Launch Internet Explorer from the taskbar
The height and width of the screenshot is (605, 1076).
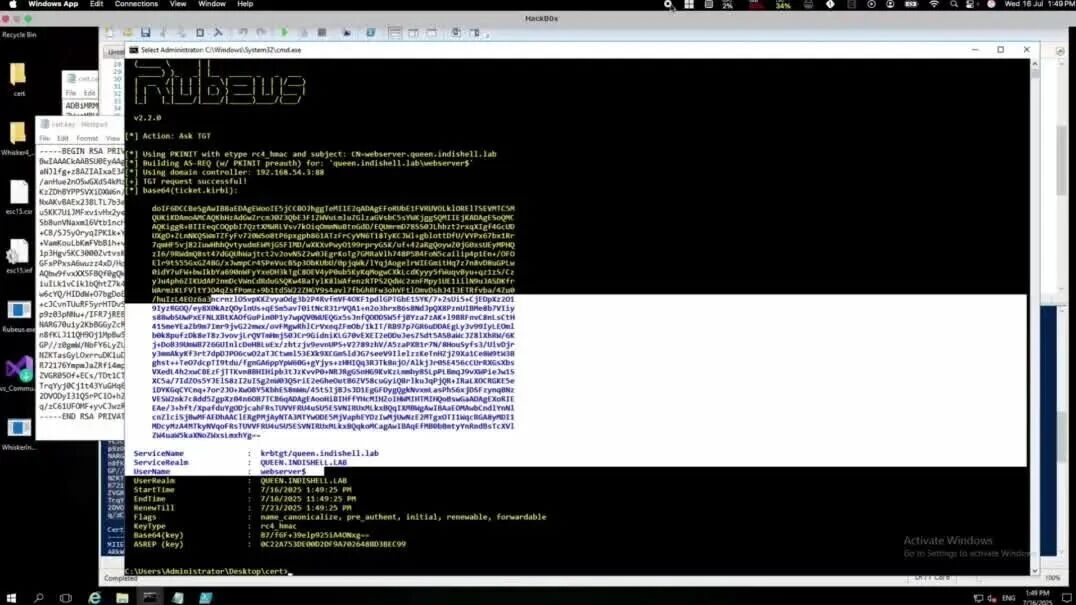(x=95, y=598)
